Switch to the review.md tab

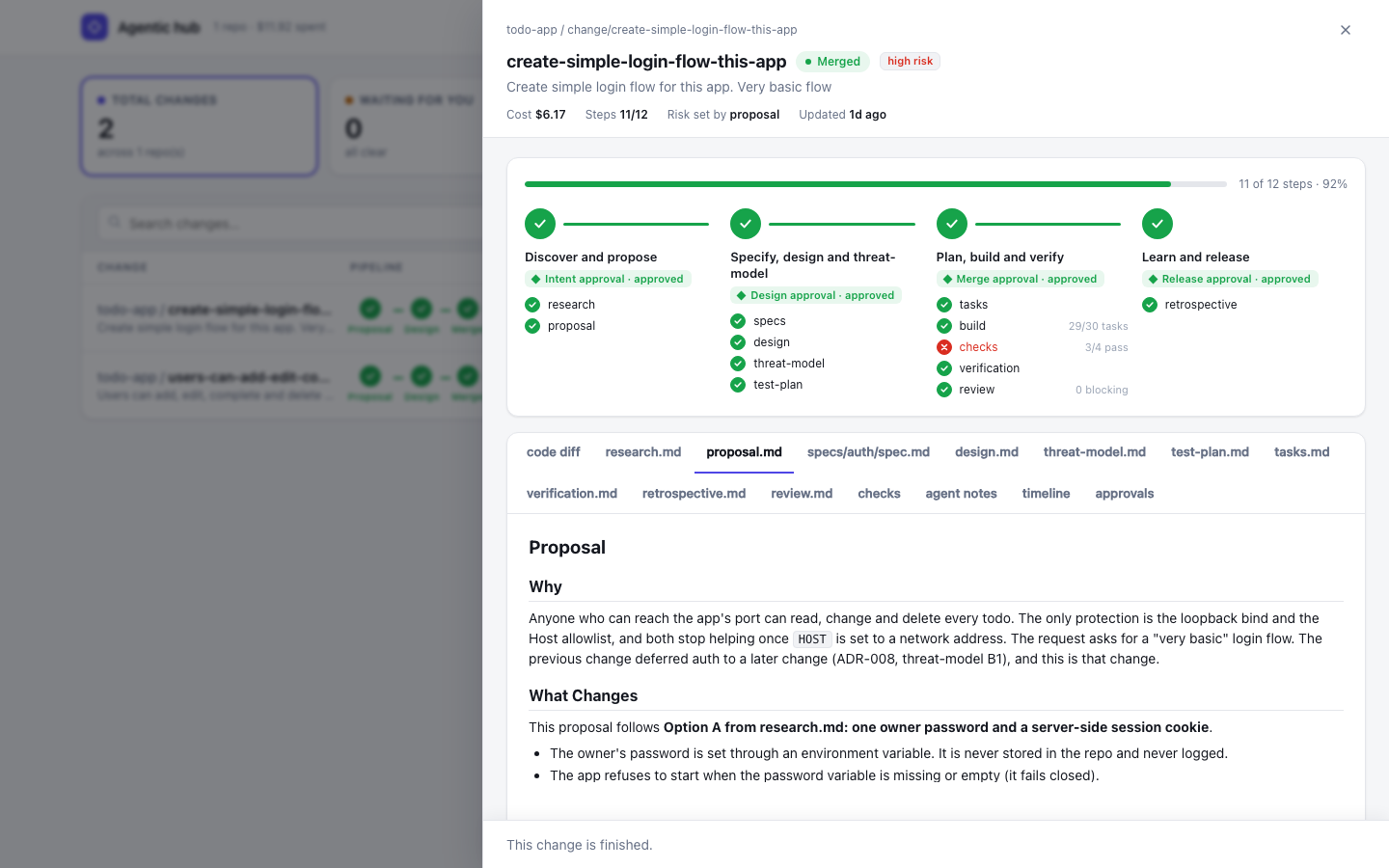802,494
